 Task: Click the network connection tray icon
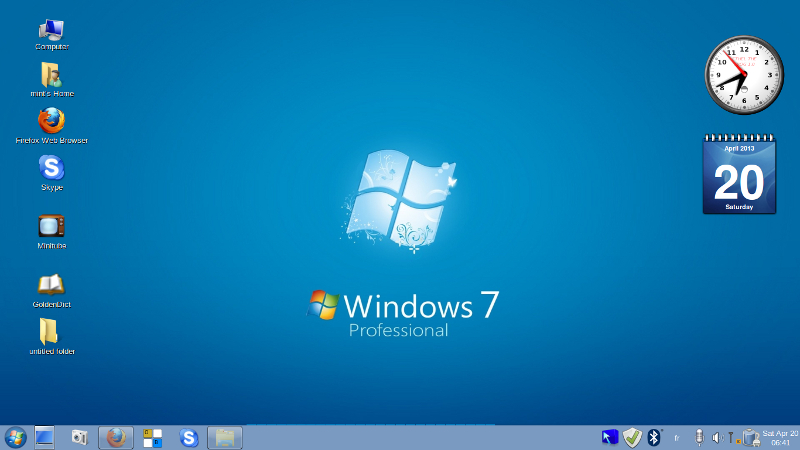734,438
